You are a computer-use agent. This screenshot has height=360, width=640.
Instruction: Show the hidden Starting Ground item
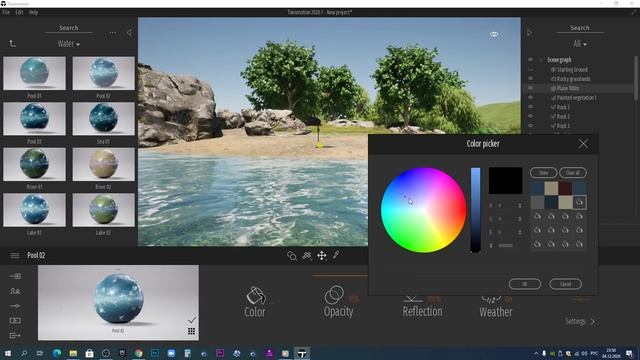[x=530, y=69]
